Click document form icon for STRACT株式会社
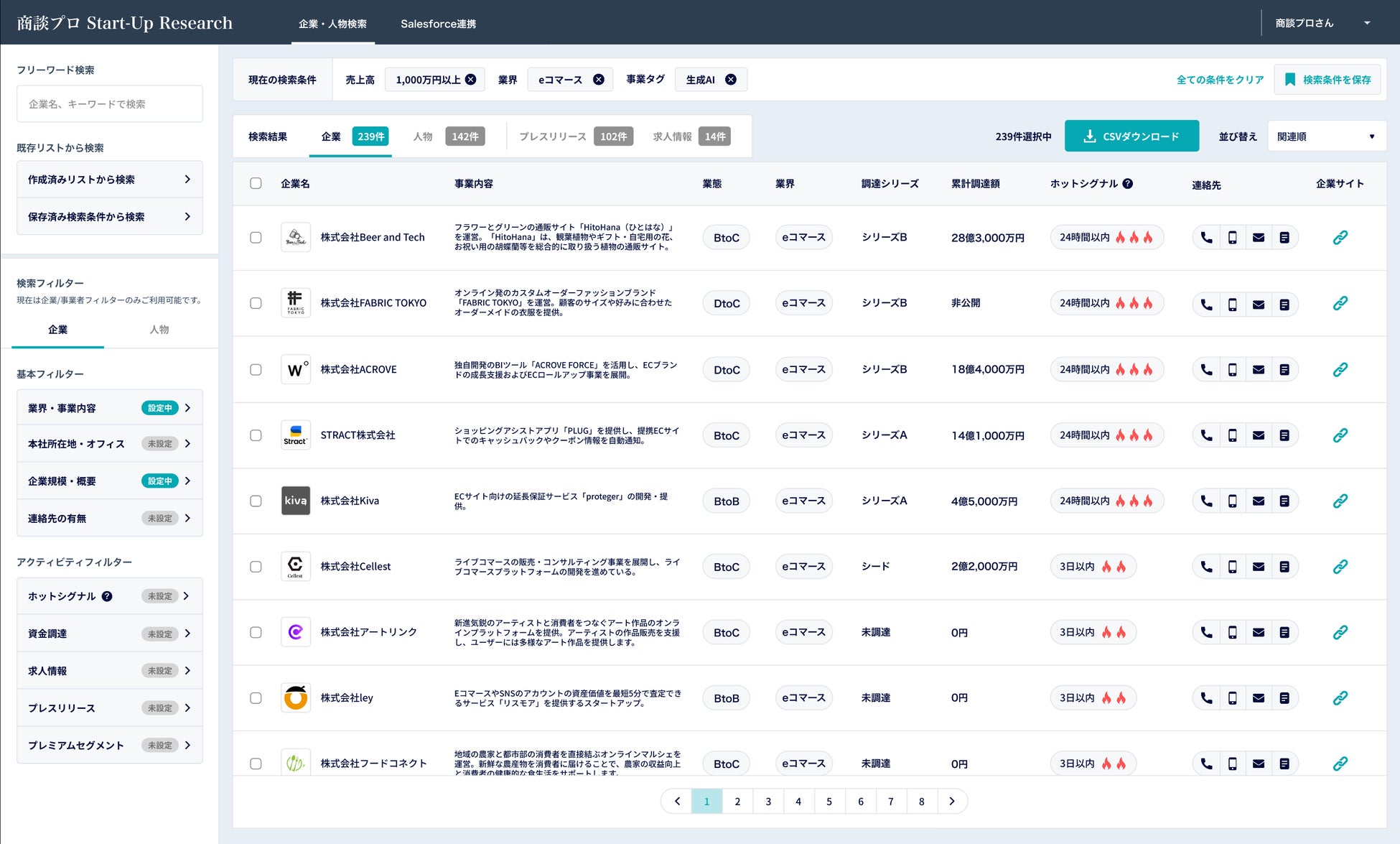This screenshot has width=1400, height=844. pyautogui.click(x=1284, y=435)
